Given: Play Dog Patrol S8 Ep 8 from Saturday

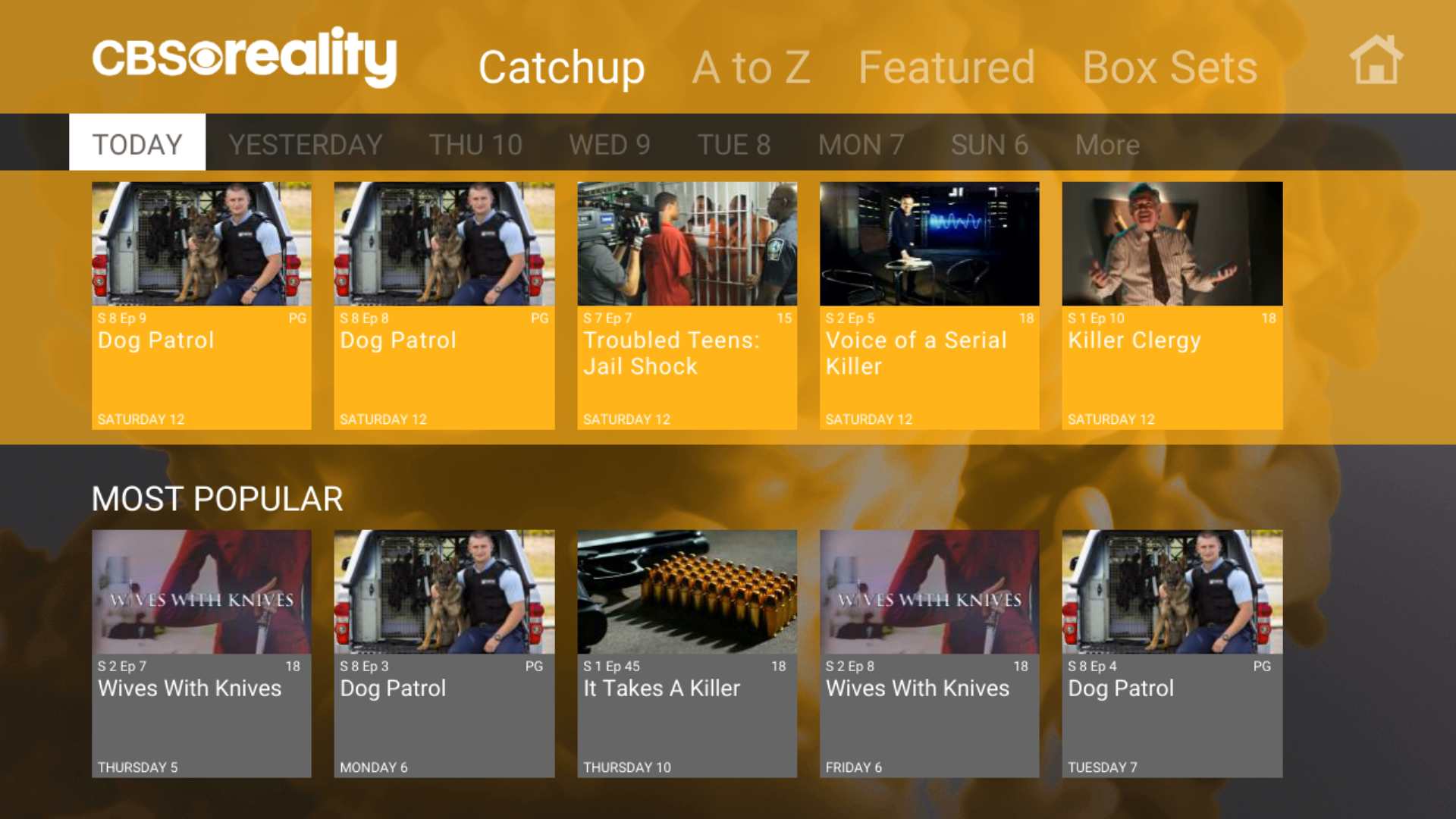Looking at the screenshot, I should [444, 306].
